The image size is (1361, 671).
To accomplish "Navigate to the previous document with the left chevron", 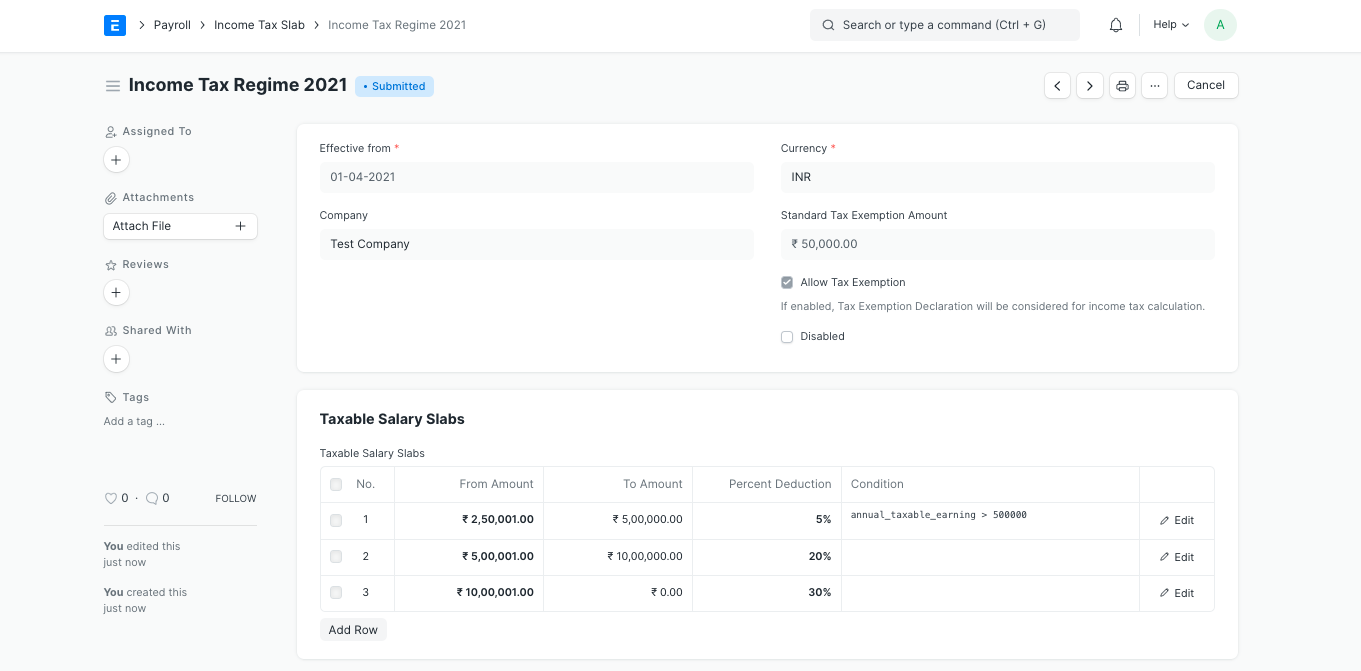I will [1057, 85].
